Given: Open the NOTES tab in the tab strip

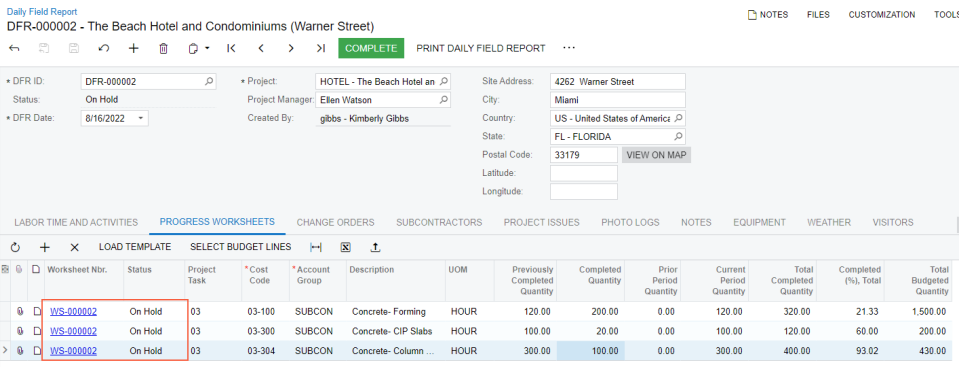Looking at the screenshot, I should coord(696,223).
